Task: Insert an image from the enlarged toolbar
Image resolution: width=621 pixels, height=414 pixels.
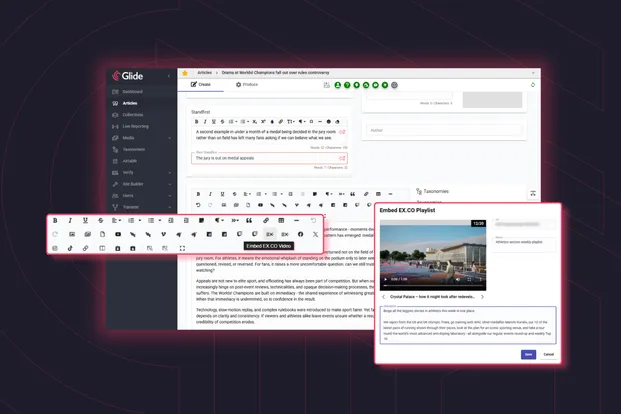Action: pyautogui.click(x=72, y=234)
